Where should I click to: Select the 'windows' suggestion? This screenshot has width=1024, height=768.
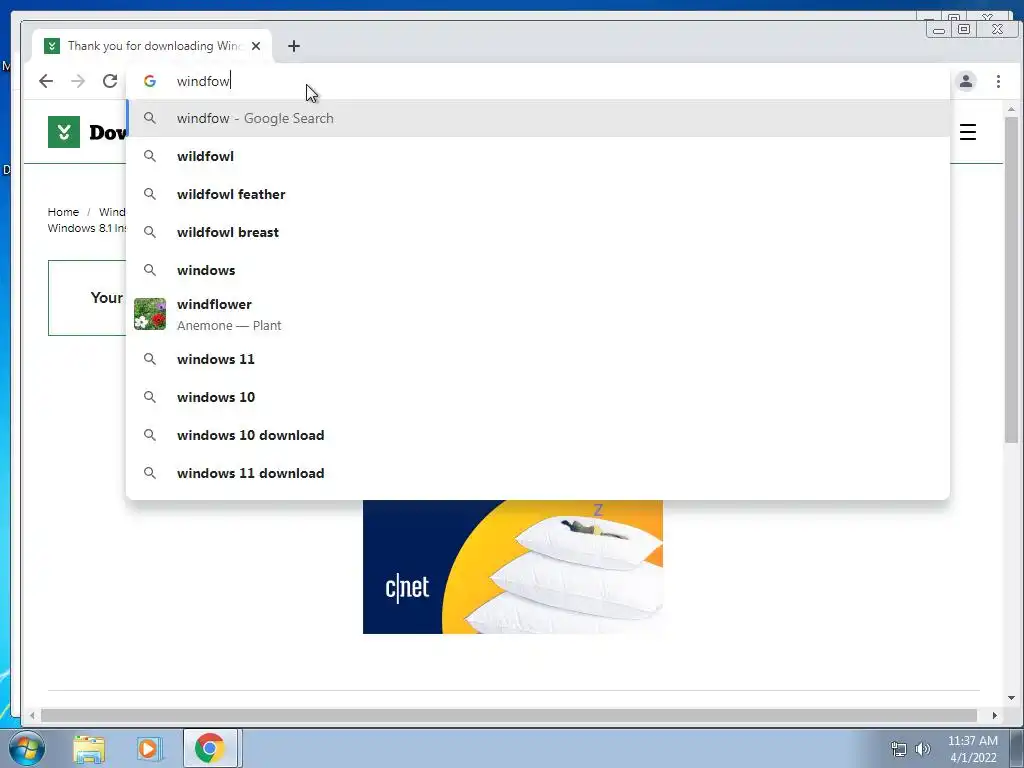click(538, 270)
